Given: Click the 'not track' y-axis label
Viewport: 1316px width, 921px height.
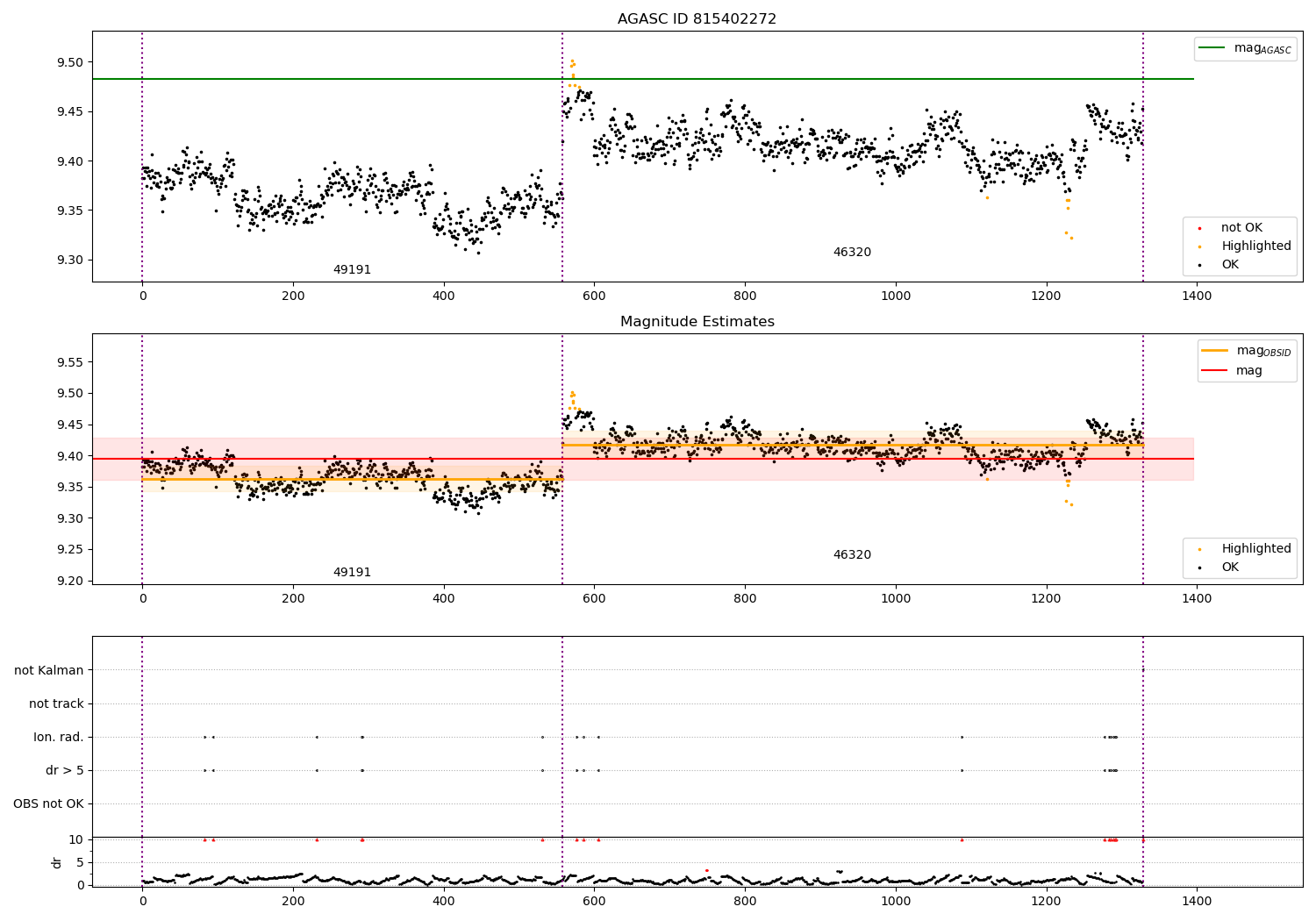Looking at the screenshot, I should point(56,703).
